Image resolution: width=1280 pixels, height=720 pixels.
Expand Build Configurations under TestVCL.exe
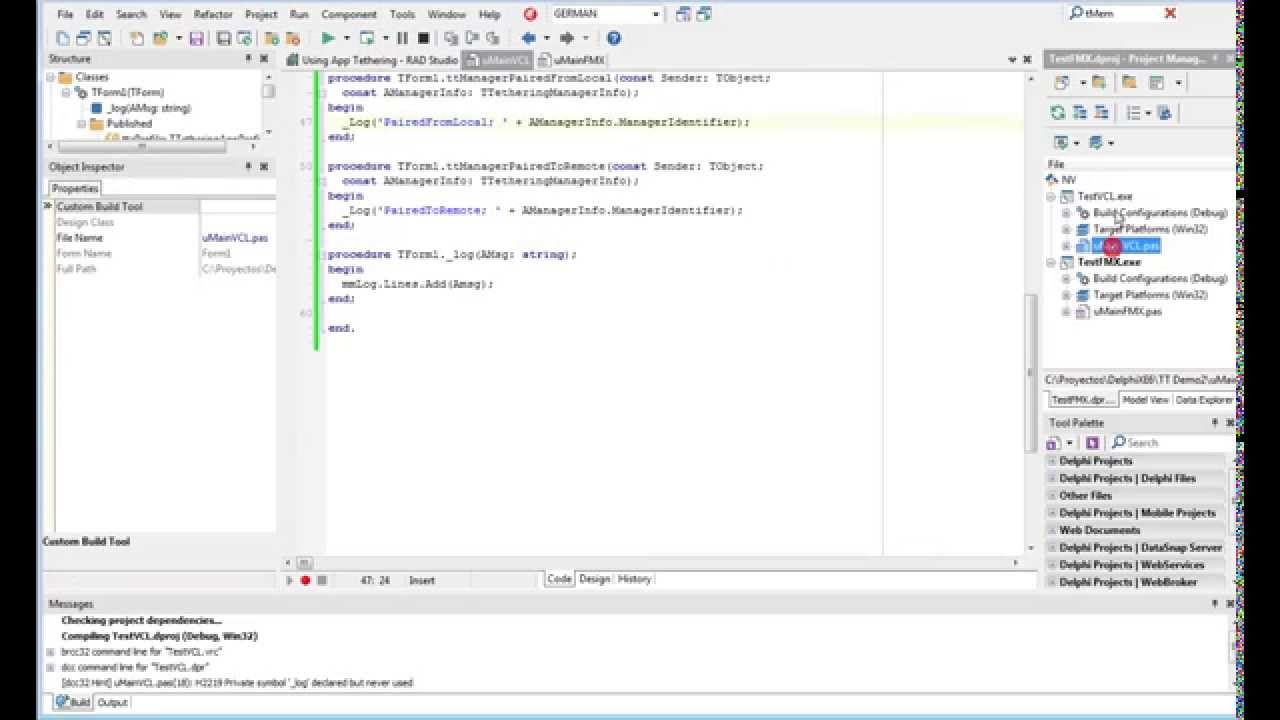coord(1066,213)
